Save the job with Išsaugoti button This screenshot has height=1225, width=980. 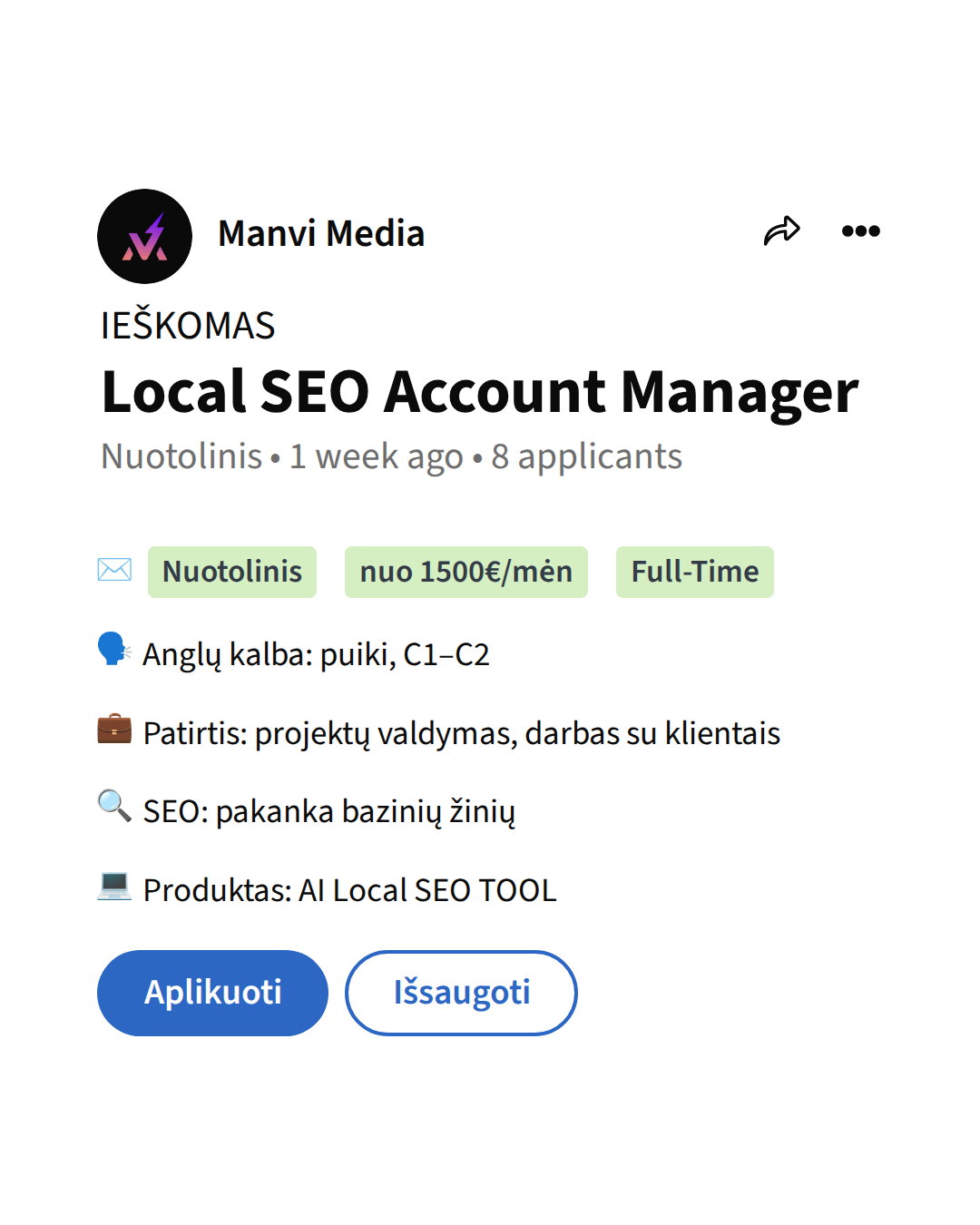(x=461, y=993)
